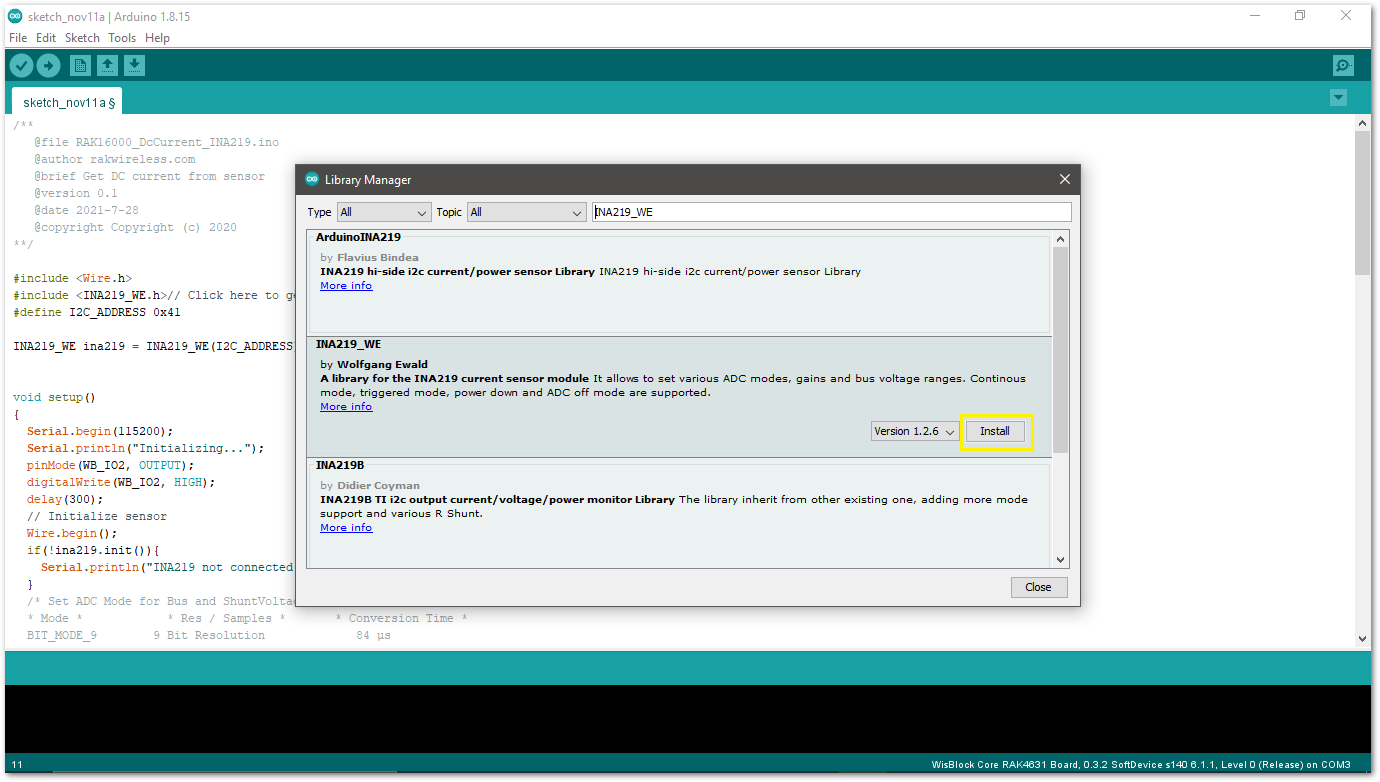The height and width of the screenshot is (782, 1380).
Task: Open the tab options dropdown arrow
Action: pyautogui.click(x=1338, y=98)
